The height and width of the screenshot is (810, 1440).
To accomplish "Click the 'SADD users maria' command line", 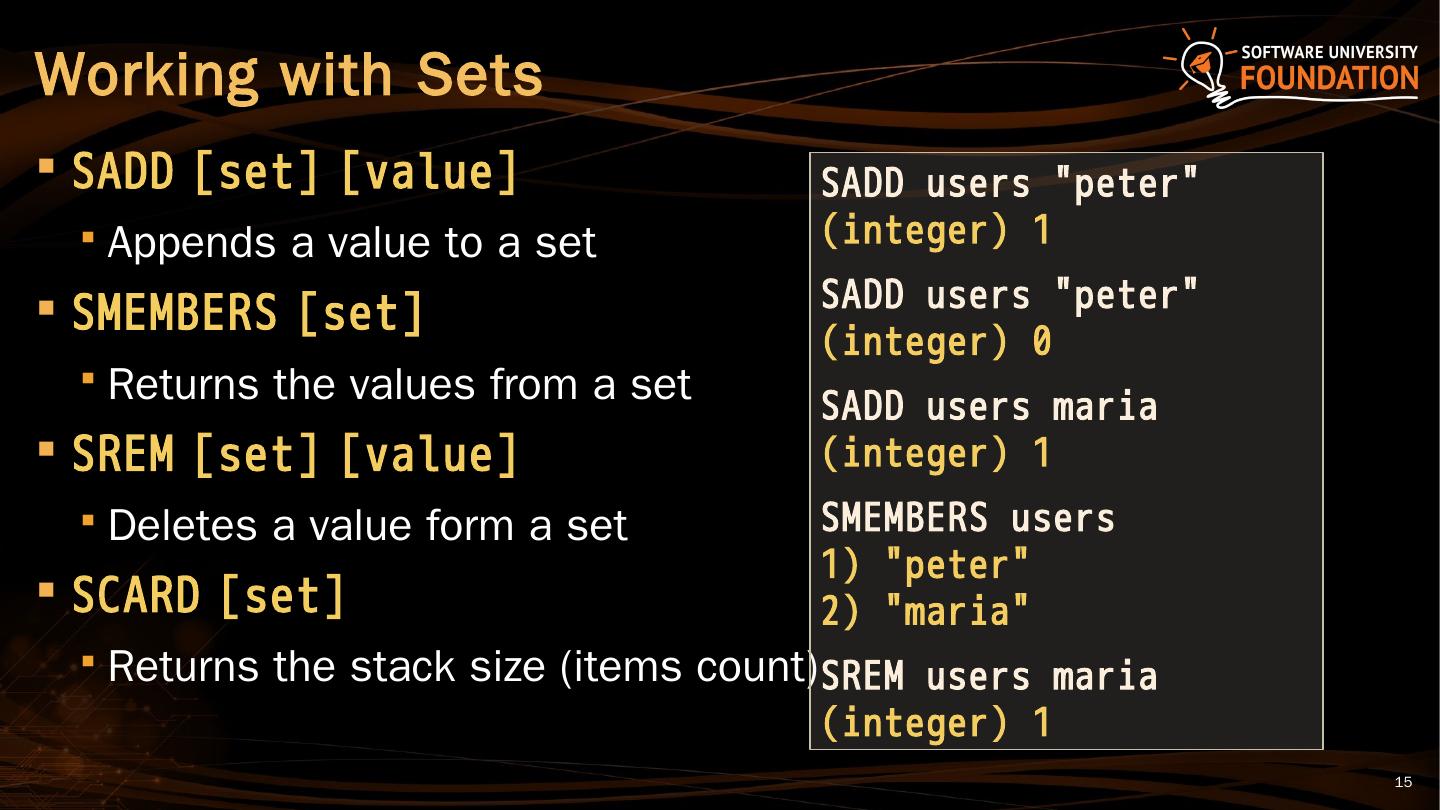I will [x=988, y=407].
